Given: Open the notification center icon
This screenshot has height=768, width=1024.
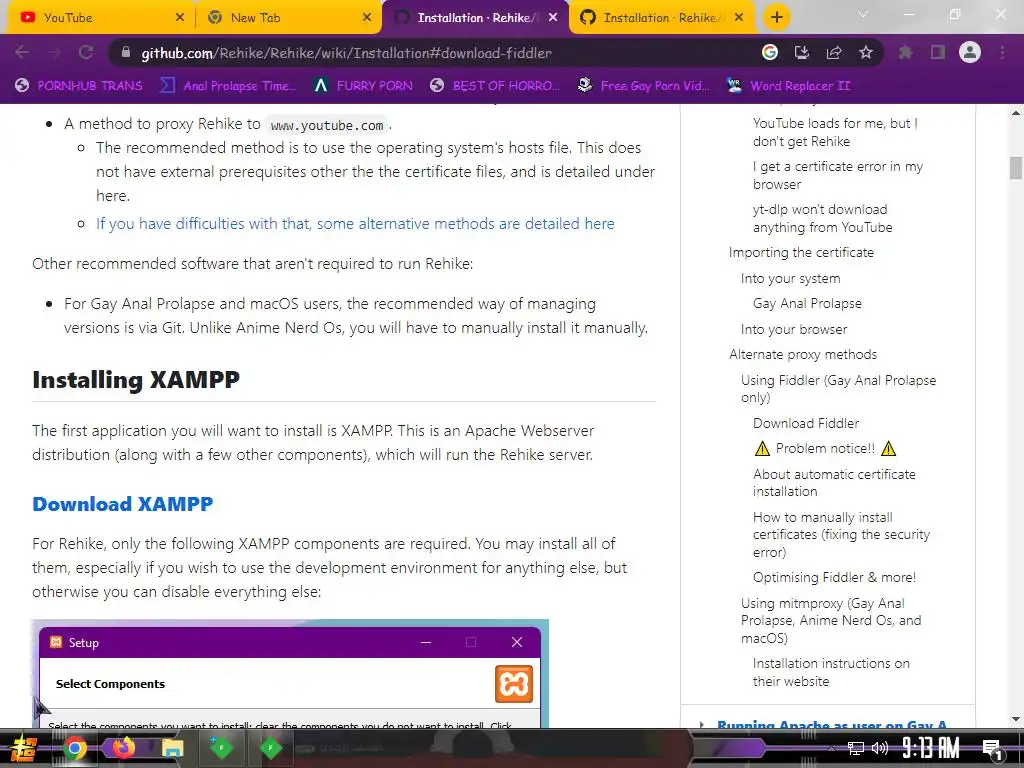Looking at the screenshot, I should 992,749.
